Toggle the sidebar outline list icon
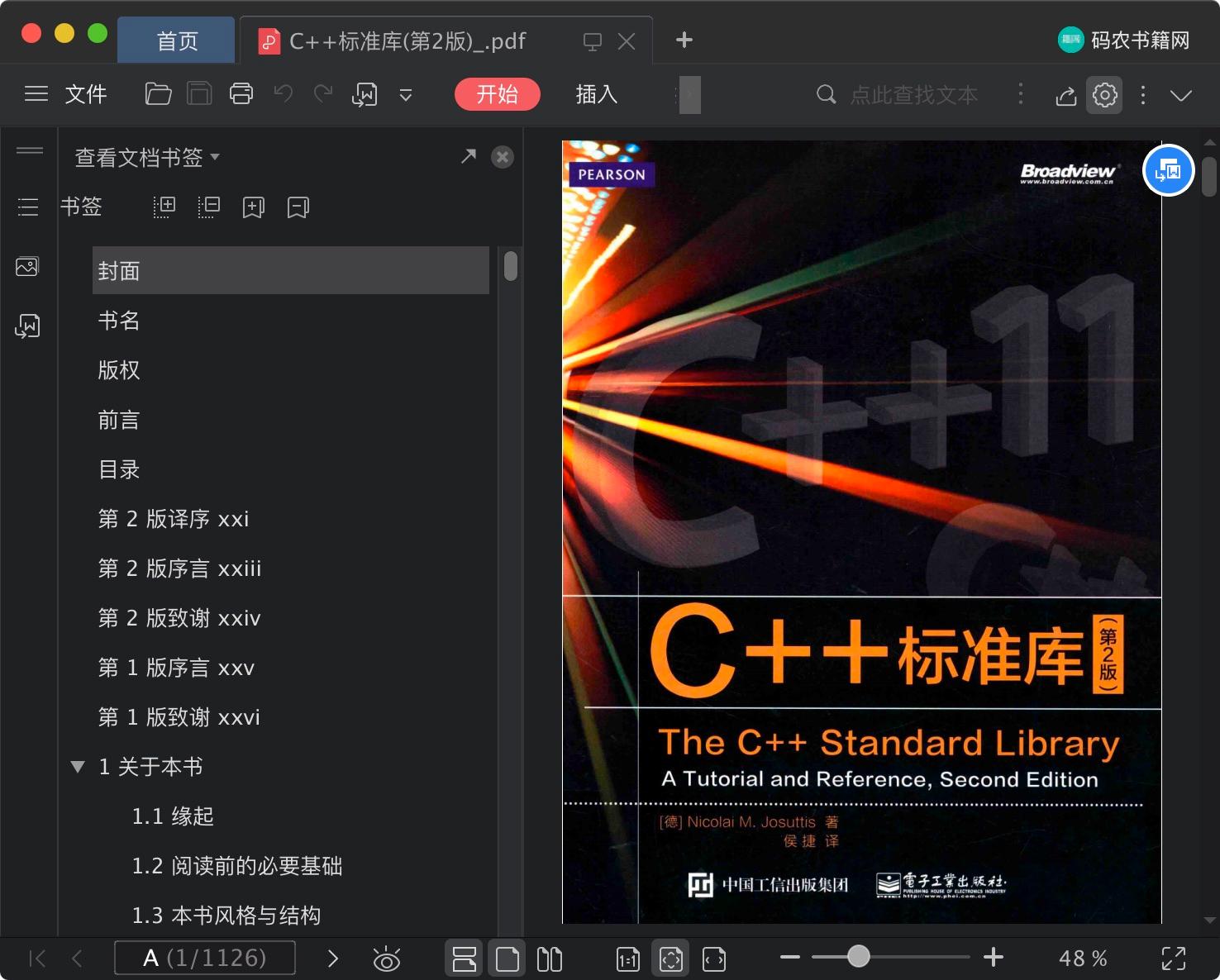Screen dimensions: 1220x980 28,207
